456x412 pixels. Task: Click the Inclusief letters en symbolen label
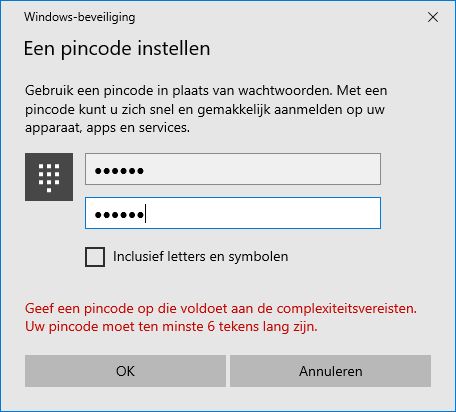point(200,257)
